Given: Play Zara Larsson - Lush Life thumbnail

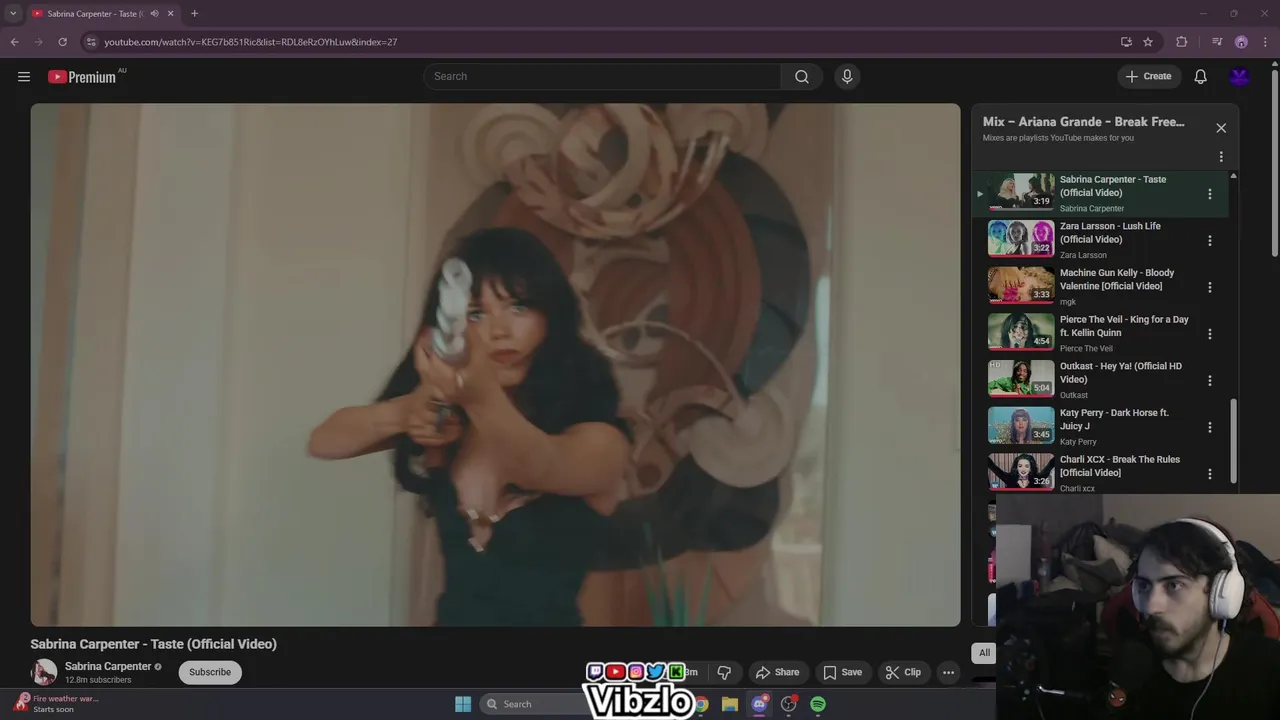Looking at the screenshot, I should click(x=1021, y=238).
